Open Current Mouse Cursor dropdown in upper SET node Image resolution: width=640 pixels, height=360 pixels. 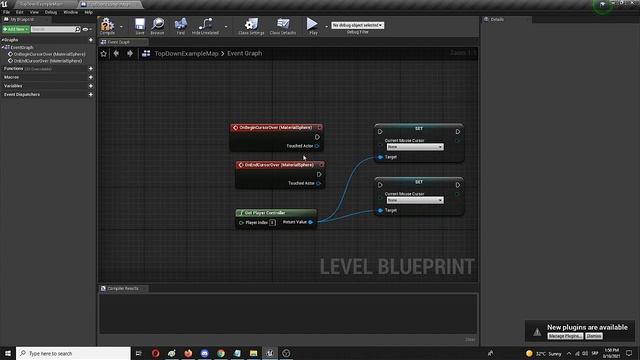(x=415, y=147)
